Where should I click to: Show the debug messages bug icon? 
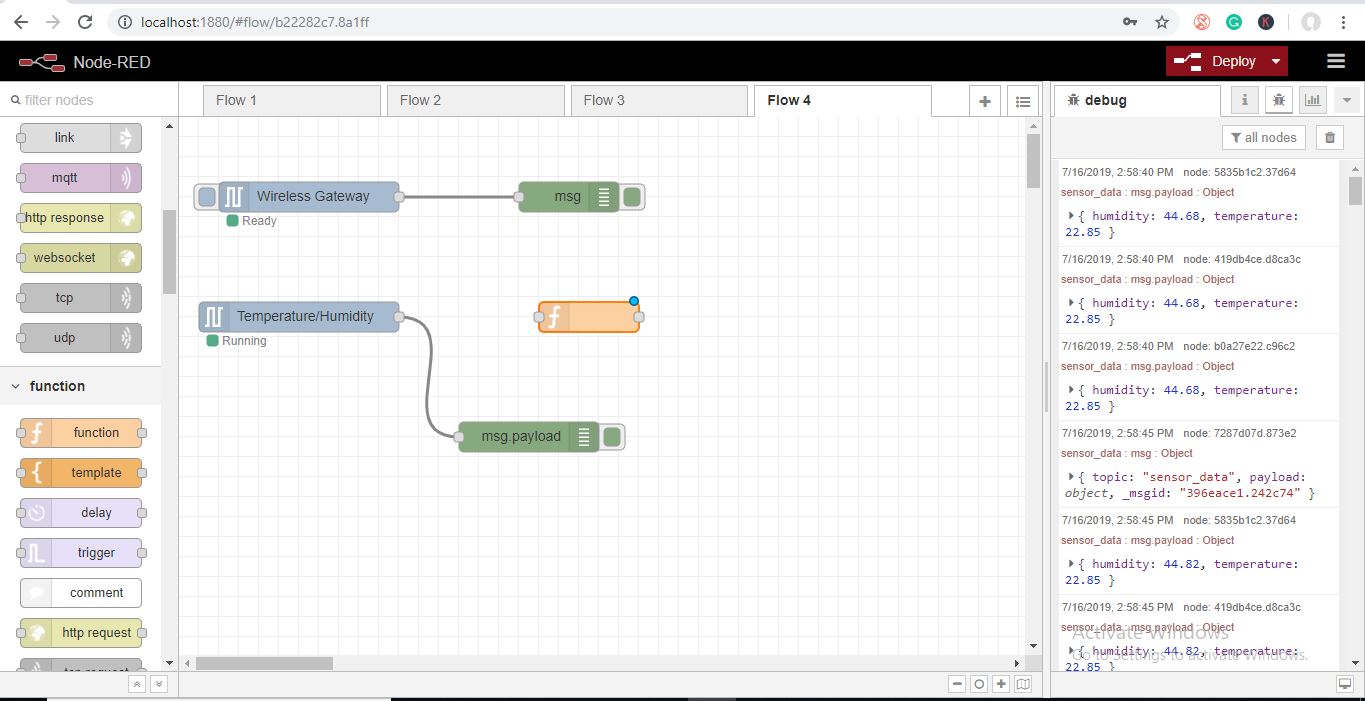click(x=1278, y=100)
